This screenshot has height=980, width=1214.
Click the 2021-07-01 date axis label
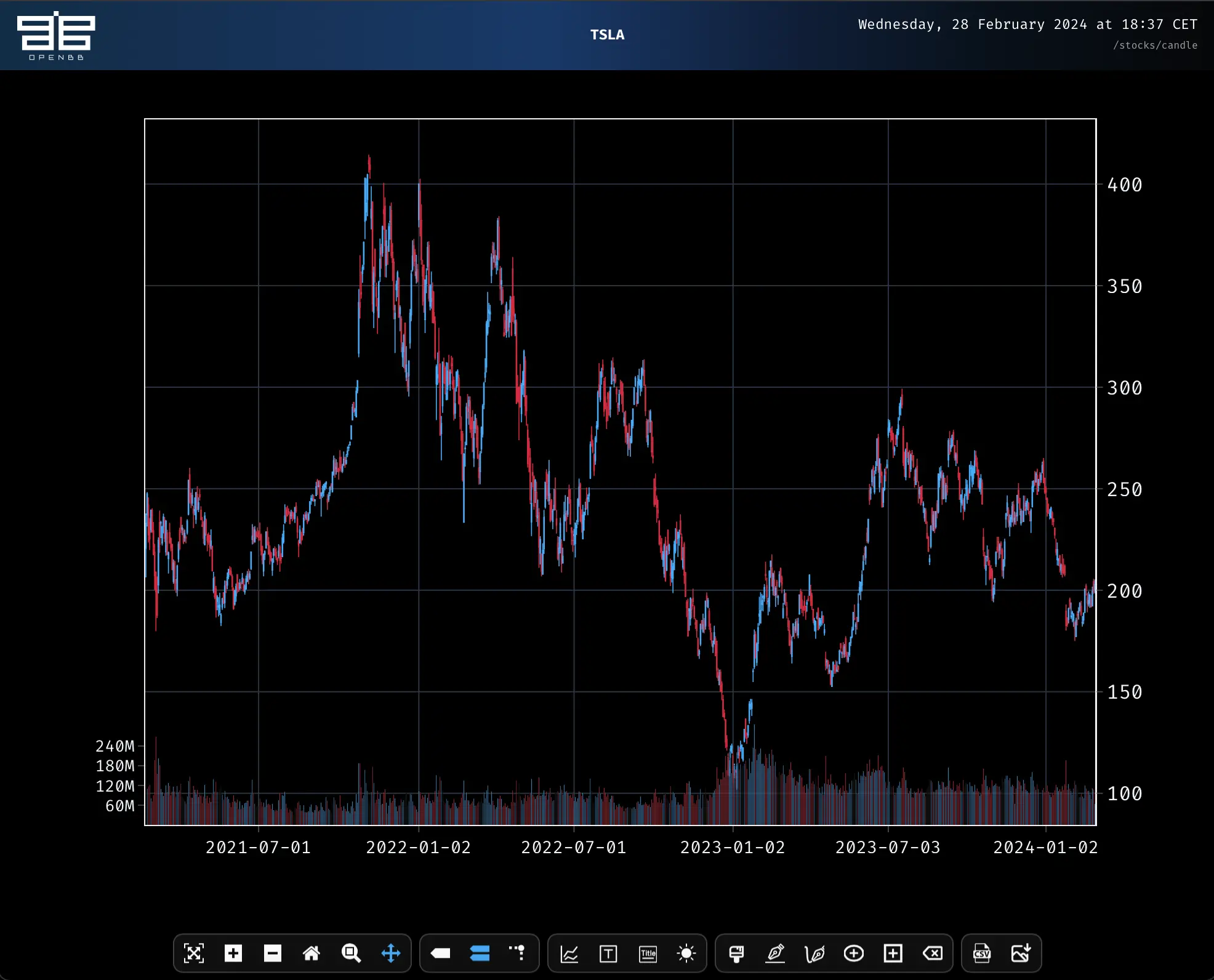pyautogui.click(x=259, y=848)
